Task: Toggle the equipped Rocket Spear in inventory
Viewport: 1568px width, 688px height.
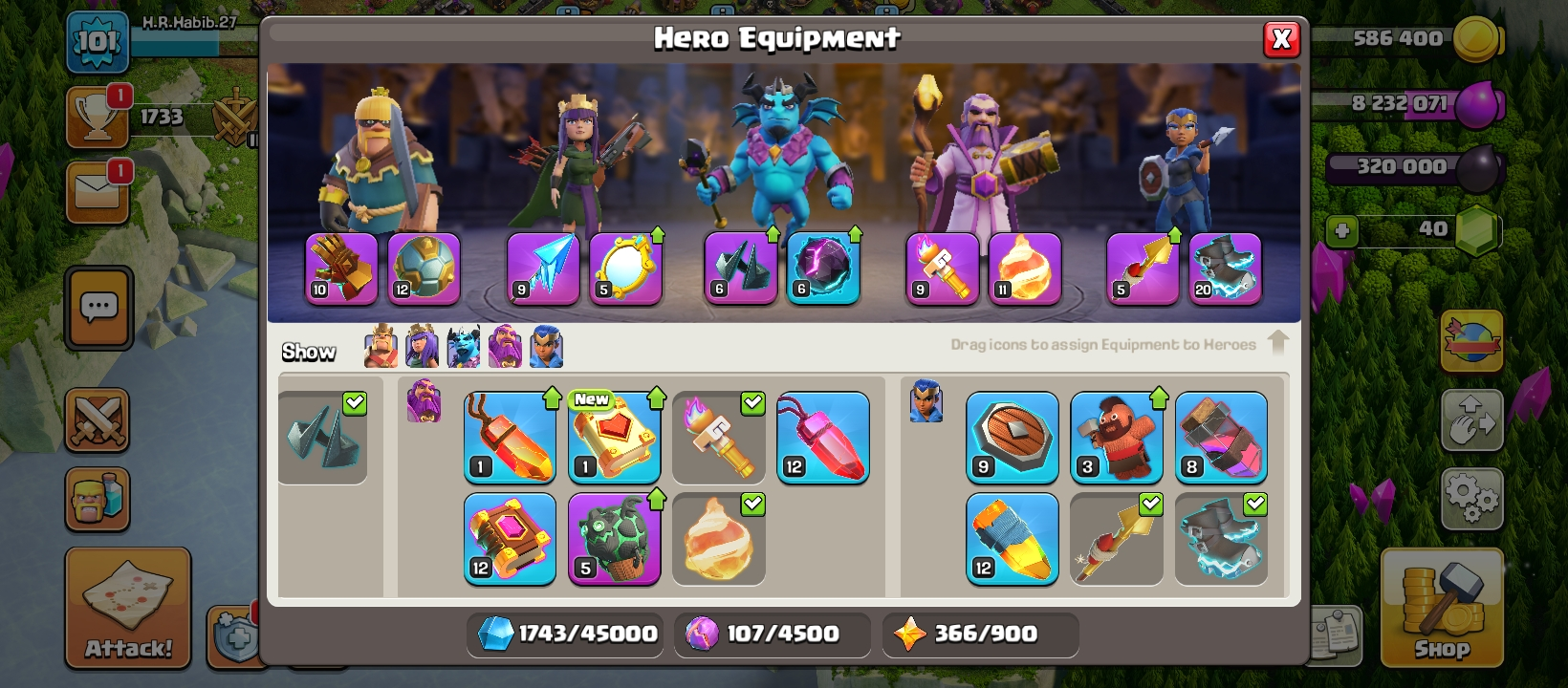Action: pyautogui.click(x=1117, y=539)
